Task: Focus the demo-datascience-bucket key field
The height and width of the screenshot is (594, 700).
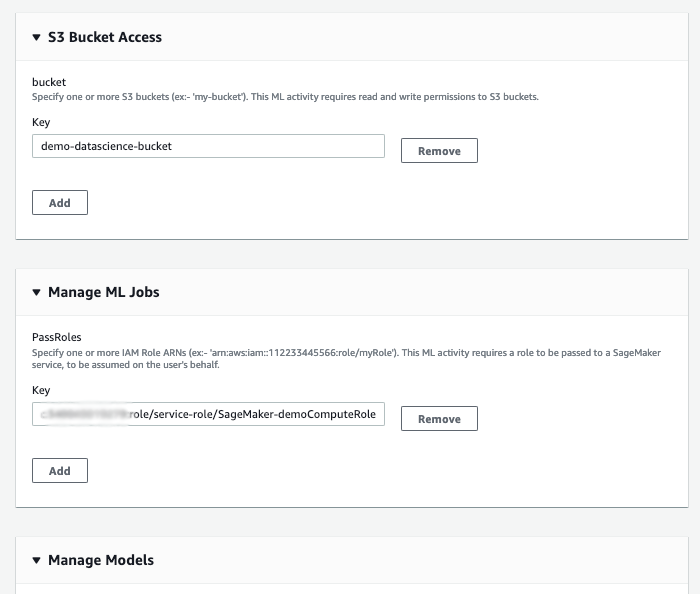Action: 208,146
